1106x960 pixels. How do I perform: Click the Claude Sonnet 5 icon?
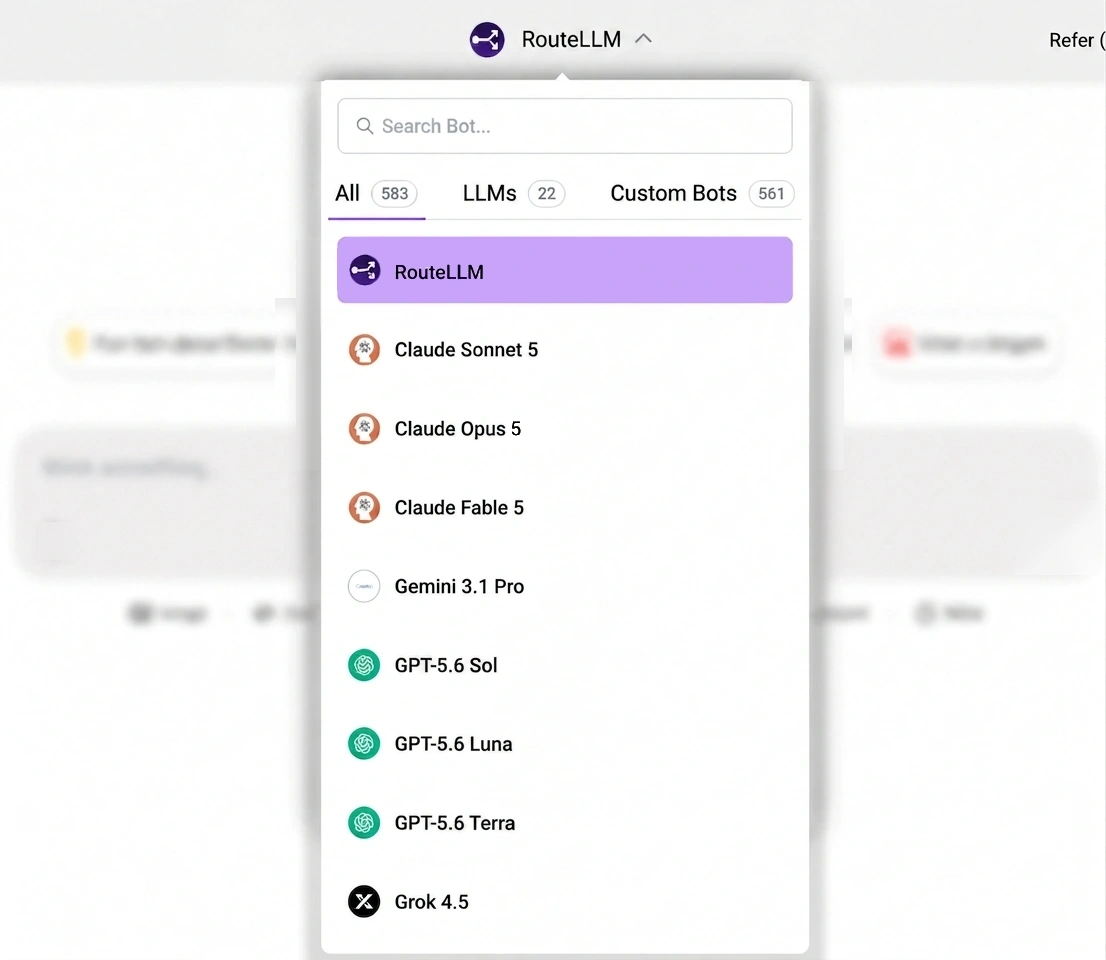(x=364, y=350)
